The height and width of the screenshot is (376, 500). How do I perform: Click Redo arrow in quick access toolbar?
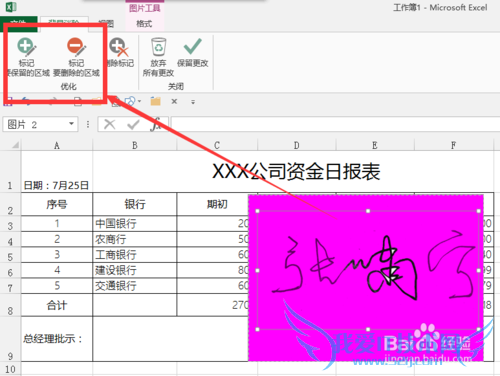click(53, 101)
